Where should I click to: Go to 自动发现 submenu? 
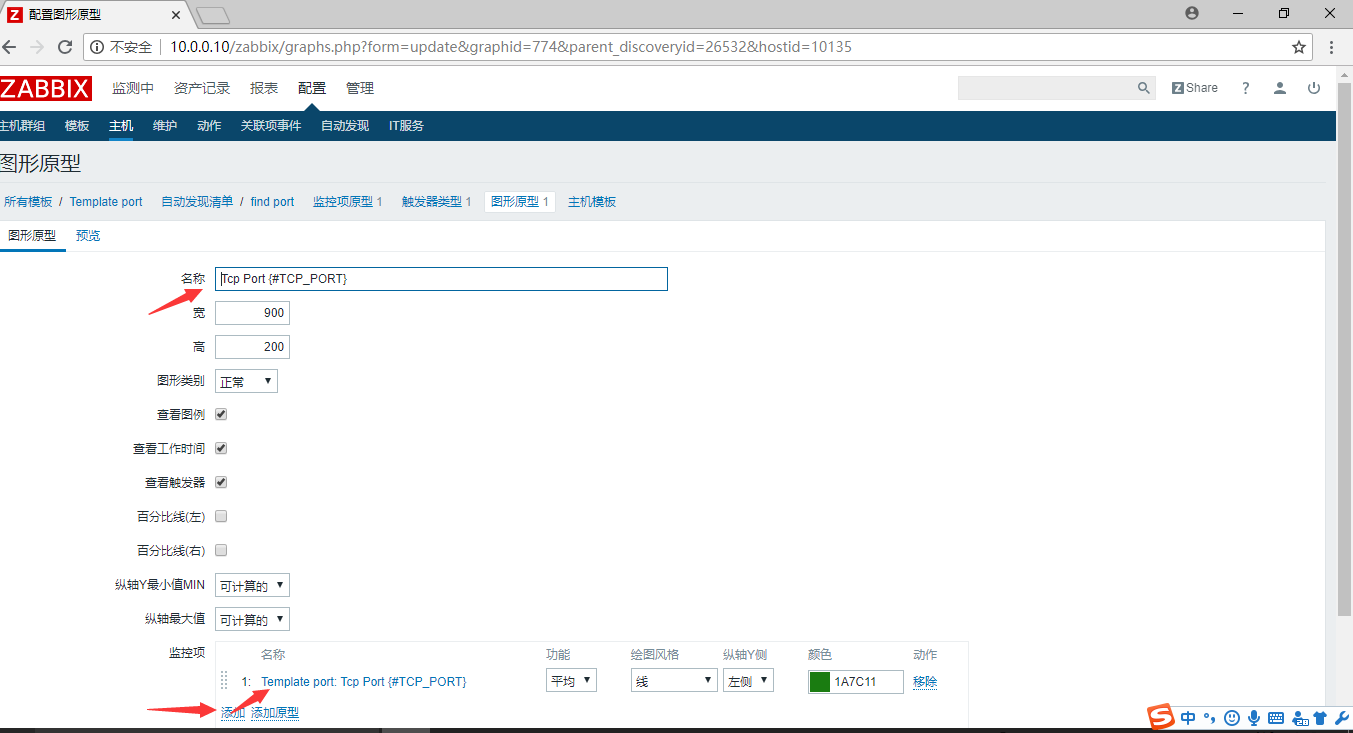345,125
